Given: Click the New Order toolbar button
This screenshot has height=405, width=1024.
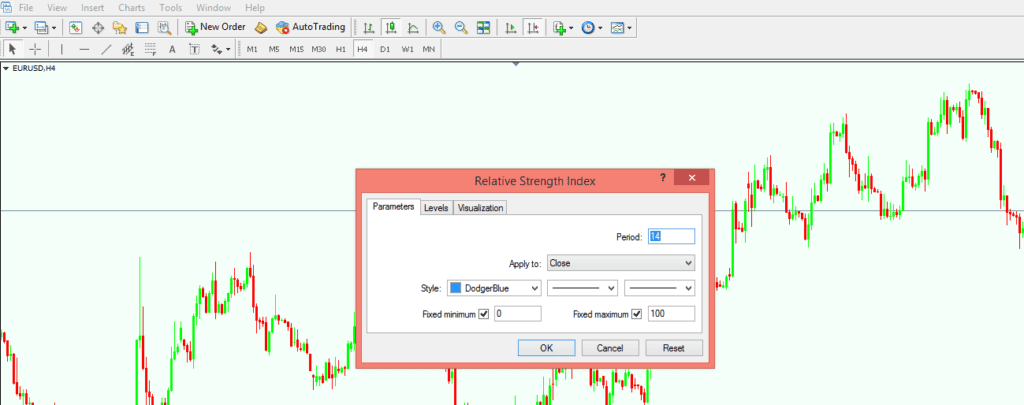Looking at the screenshot, I should click(x=216, y=27).
